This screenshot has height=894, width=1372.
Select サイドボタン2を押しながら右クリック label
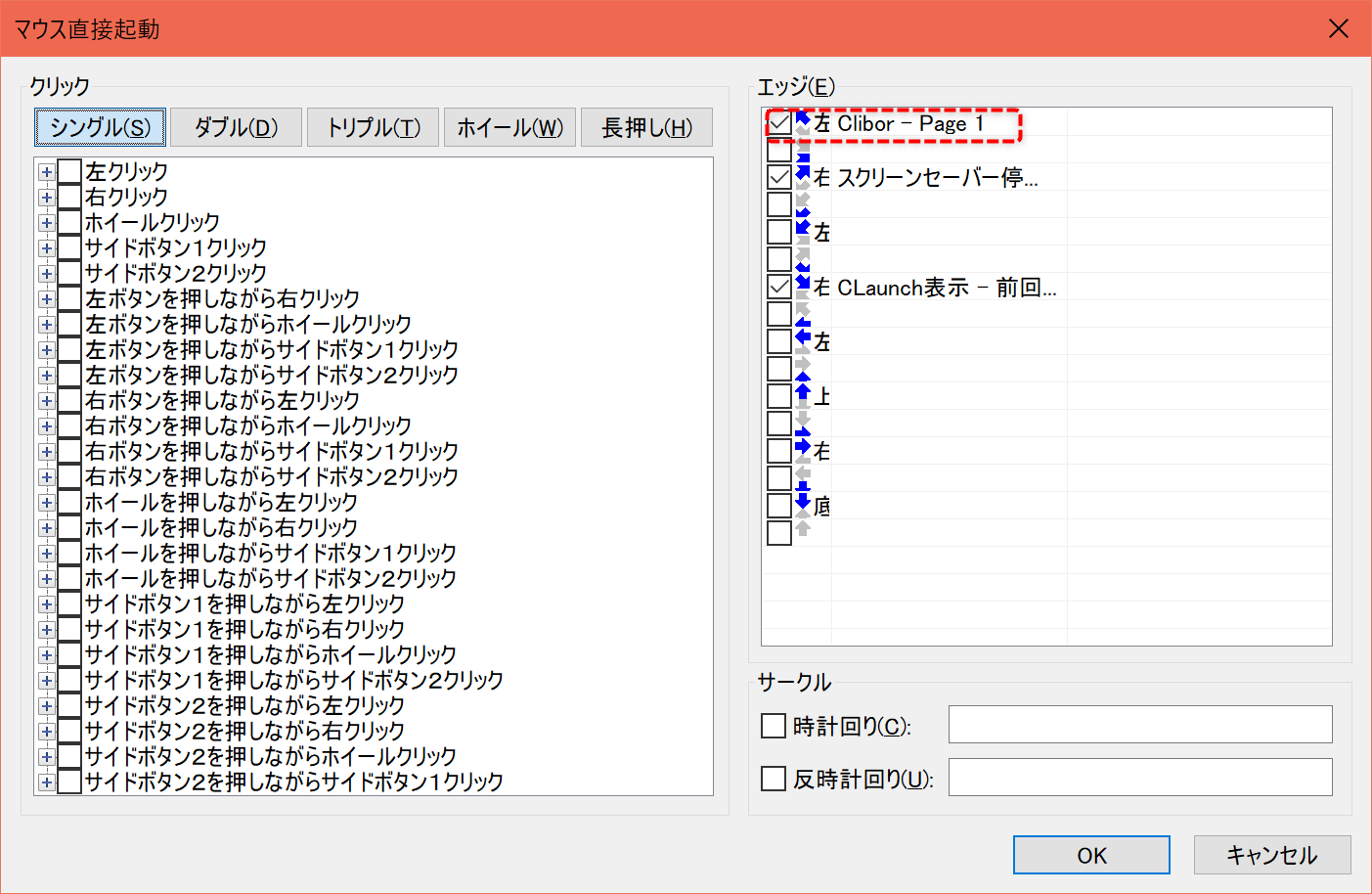tap(244, 731)
